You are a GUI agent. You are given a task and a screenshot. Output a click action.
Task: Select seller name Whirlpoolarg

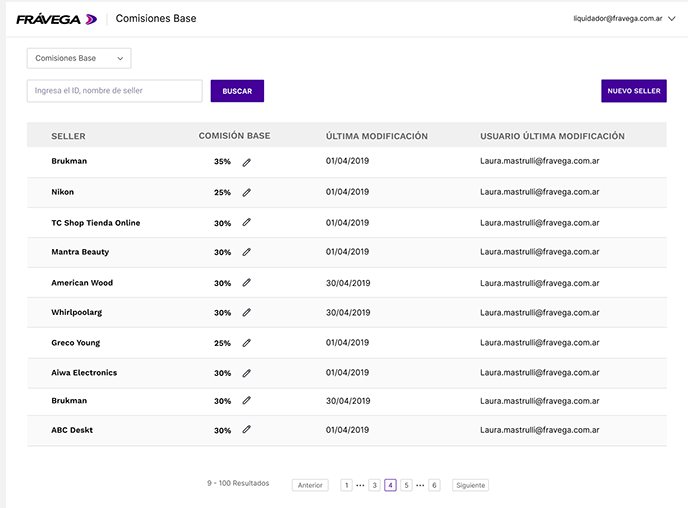pyautogui.click(x=76, y=312)
